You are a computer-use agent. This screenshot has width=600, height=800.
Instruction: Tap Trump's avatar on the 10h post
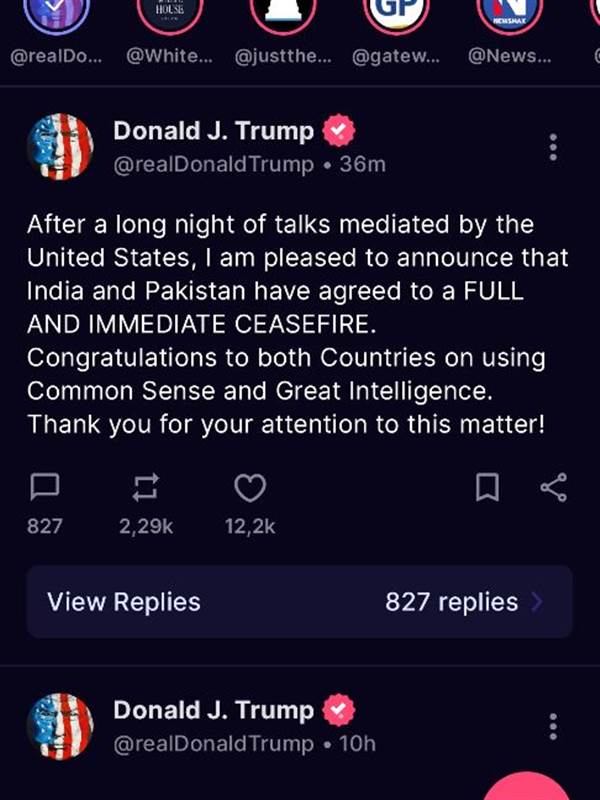tap(60, 727)
